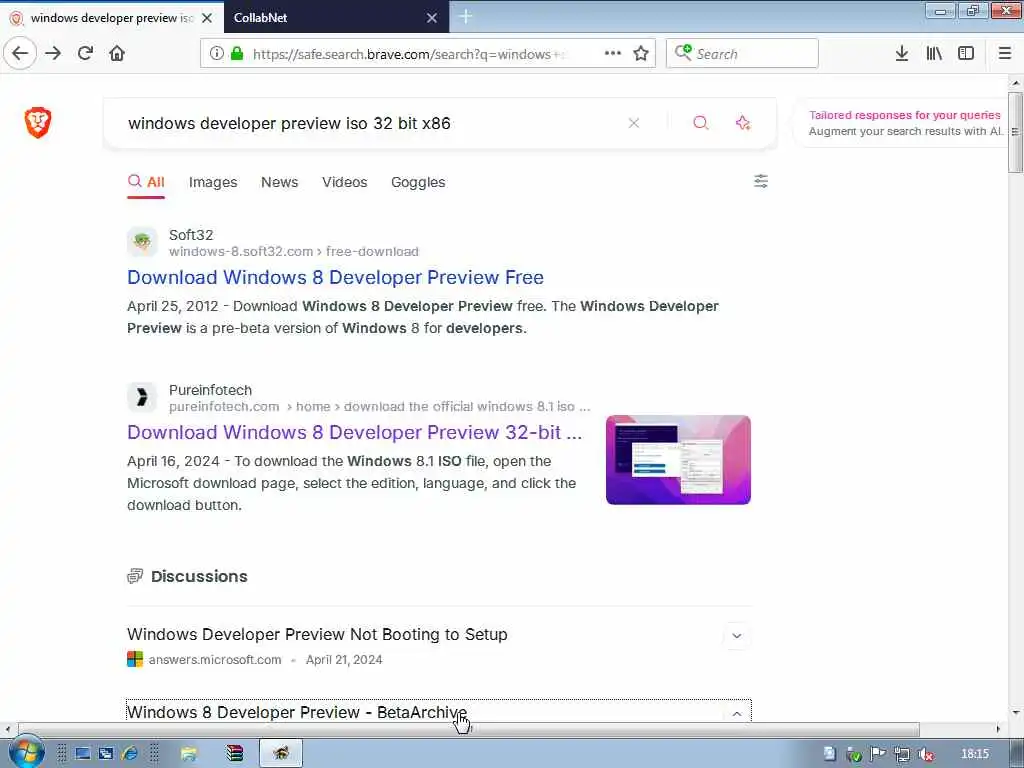
Task: Bookmark this page with the star
Action: [x=641, y=53]
